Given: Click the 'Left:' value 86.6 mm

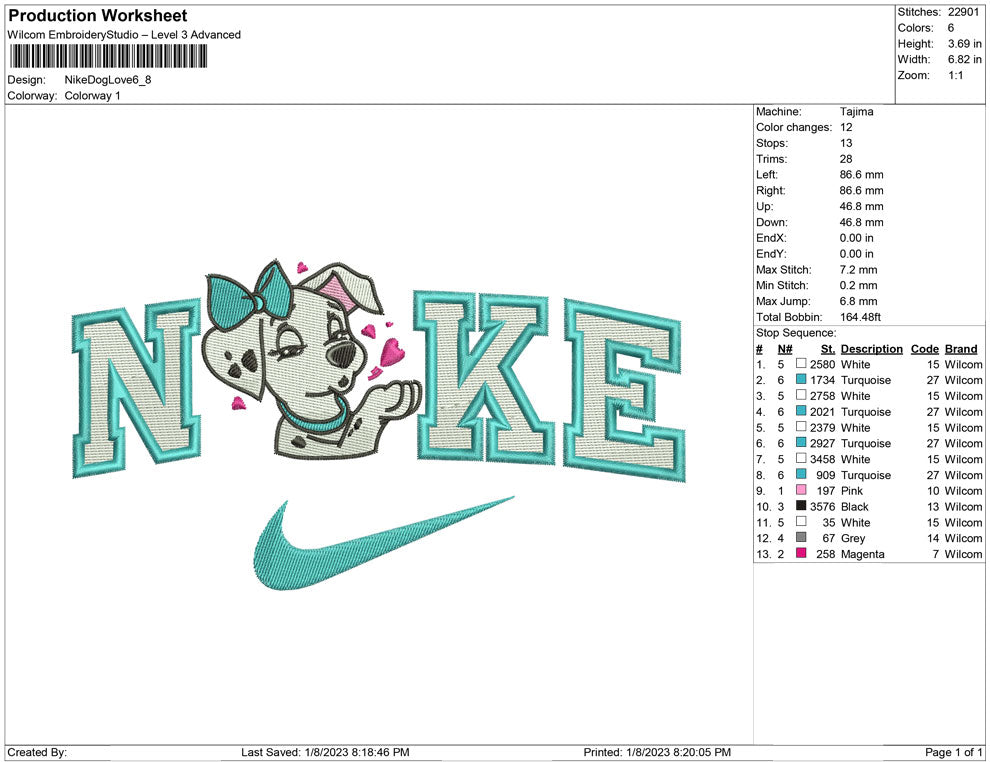Looking at the screenshot, I should point(861,174).
